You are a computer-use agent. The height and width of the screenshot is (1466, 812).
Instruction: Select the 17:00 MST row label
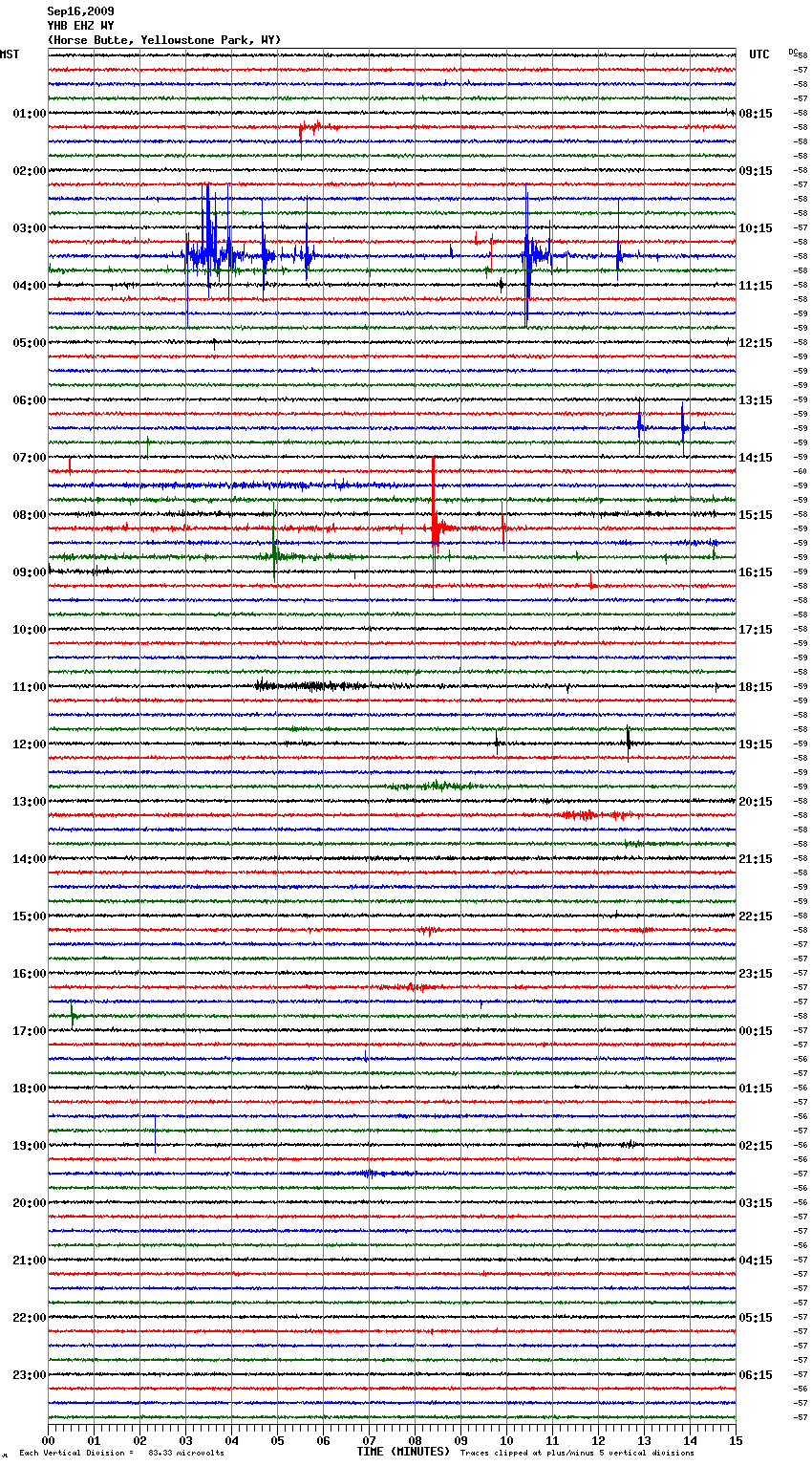(x=29, y=1031)
